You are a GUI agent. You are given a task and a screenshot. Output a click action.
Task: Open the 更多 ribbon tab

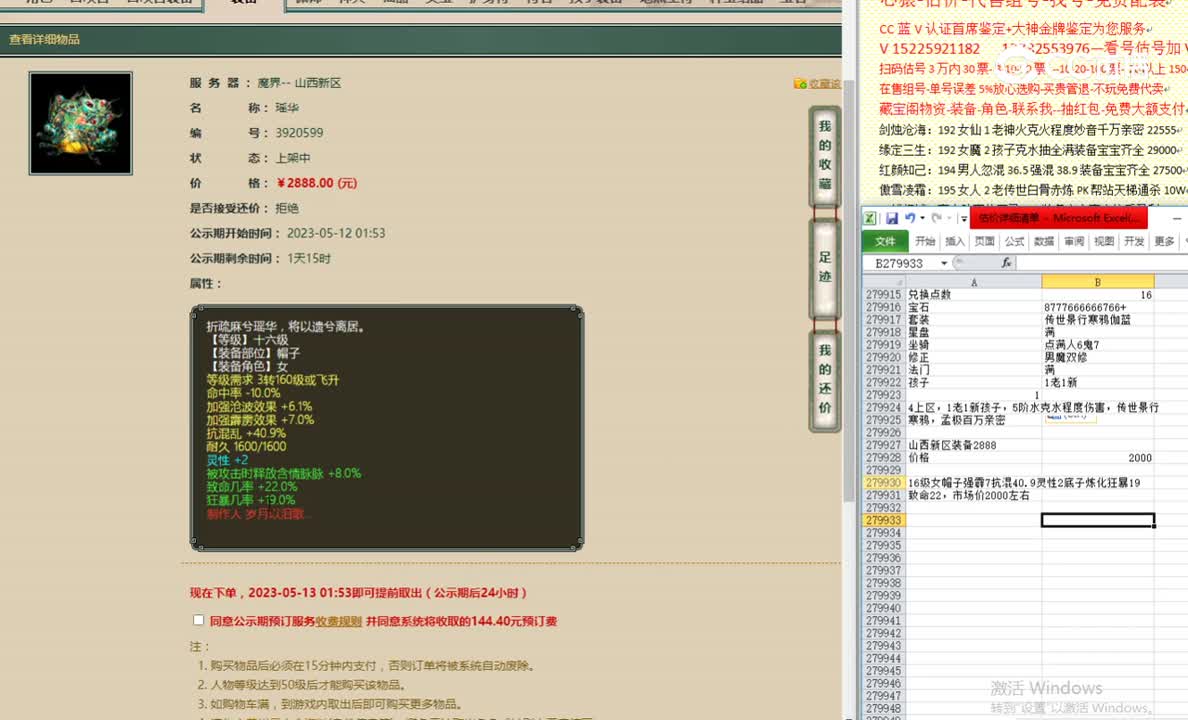(x=1165, y=241)
